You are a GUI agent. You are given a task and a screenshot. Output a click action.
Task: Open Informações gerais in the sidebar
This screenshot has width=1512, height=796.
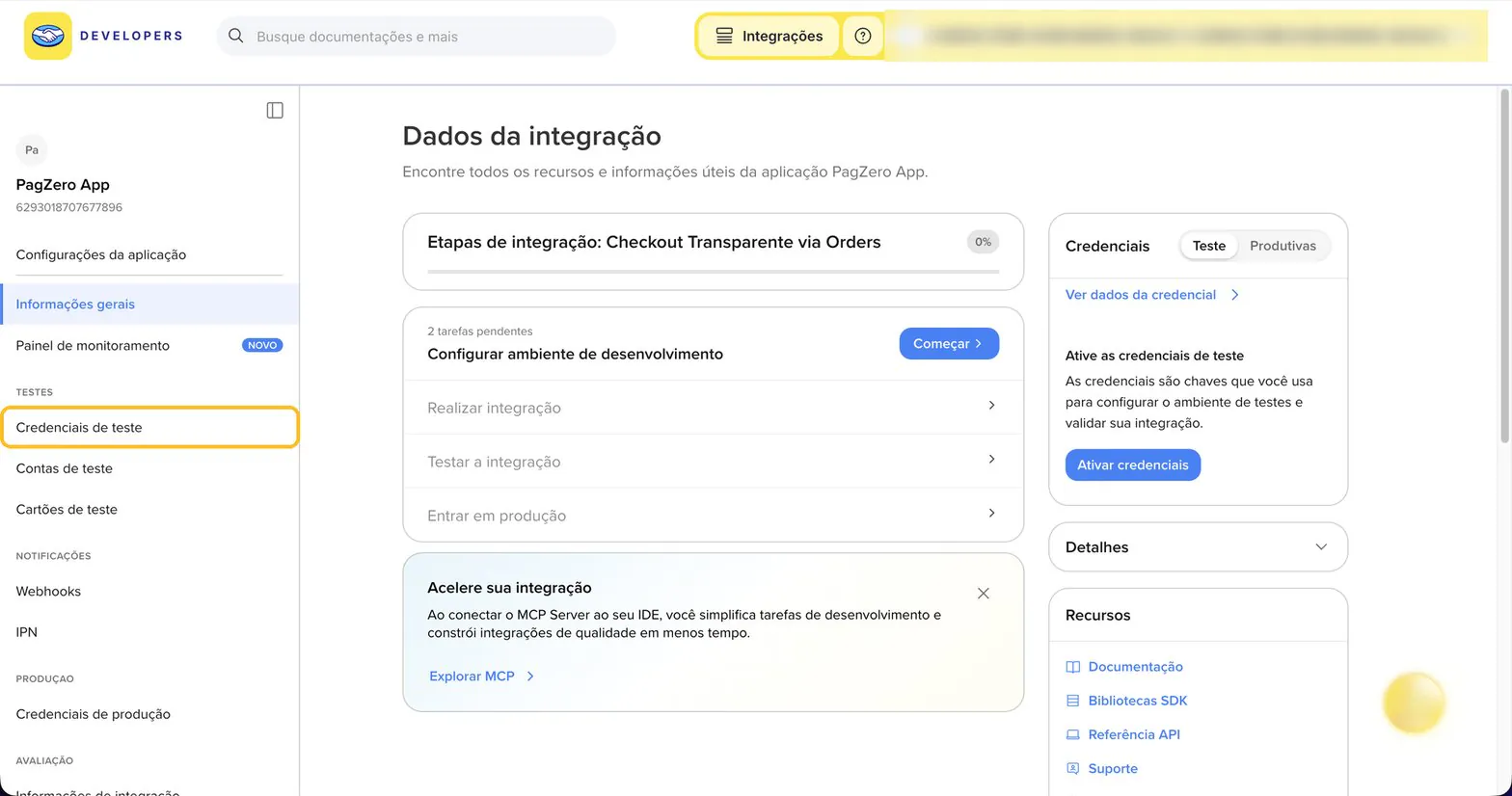[x=149, y=304]
